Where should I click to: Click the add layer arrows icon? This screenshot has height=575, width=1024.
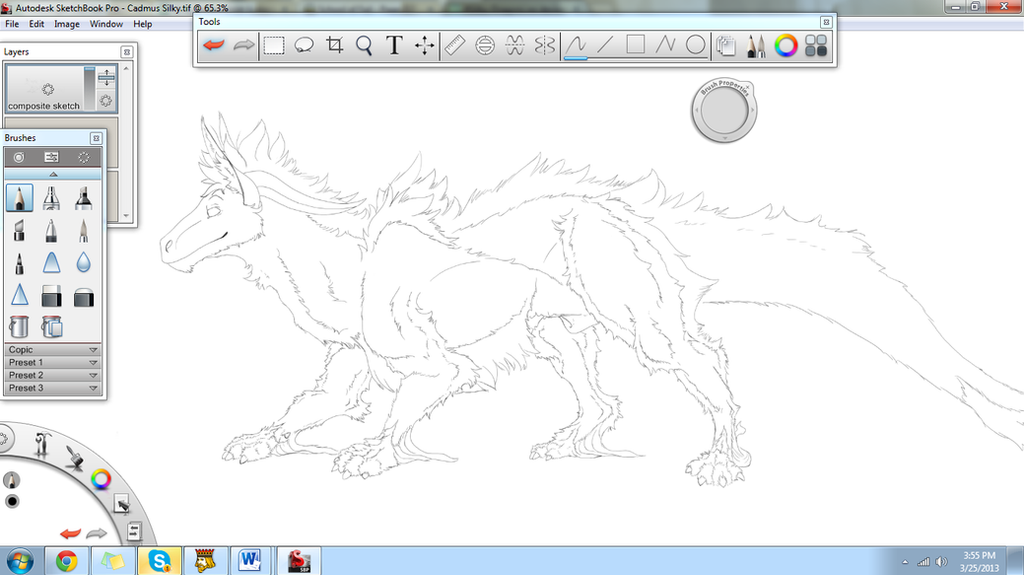click(106, 77)
